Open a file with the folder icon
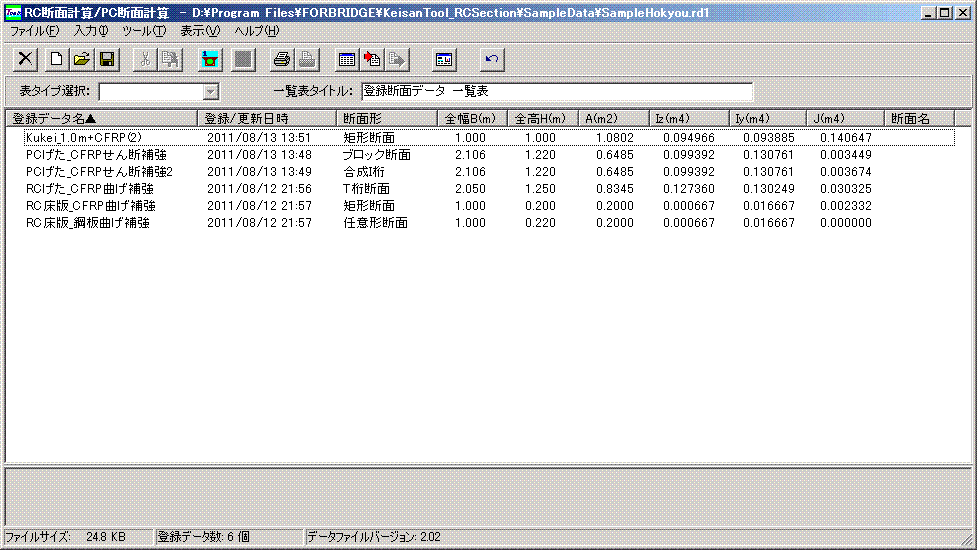This screenshot has height=550, width=977. coord(81,60)
